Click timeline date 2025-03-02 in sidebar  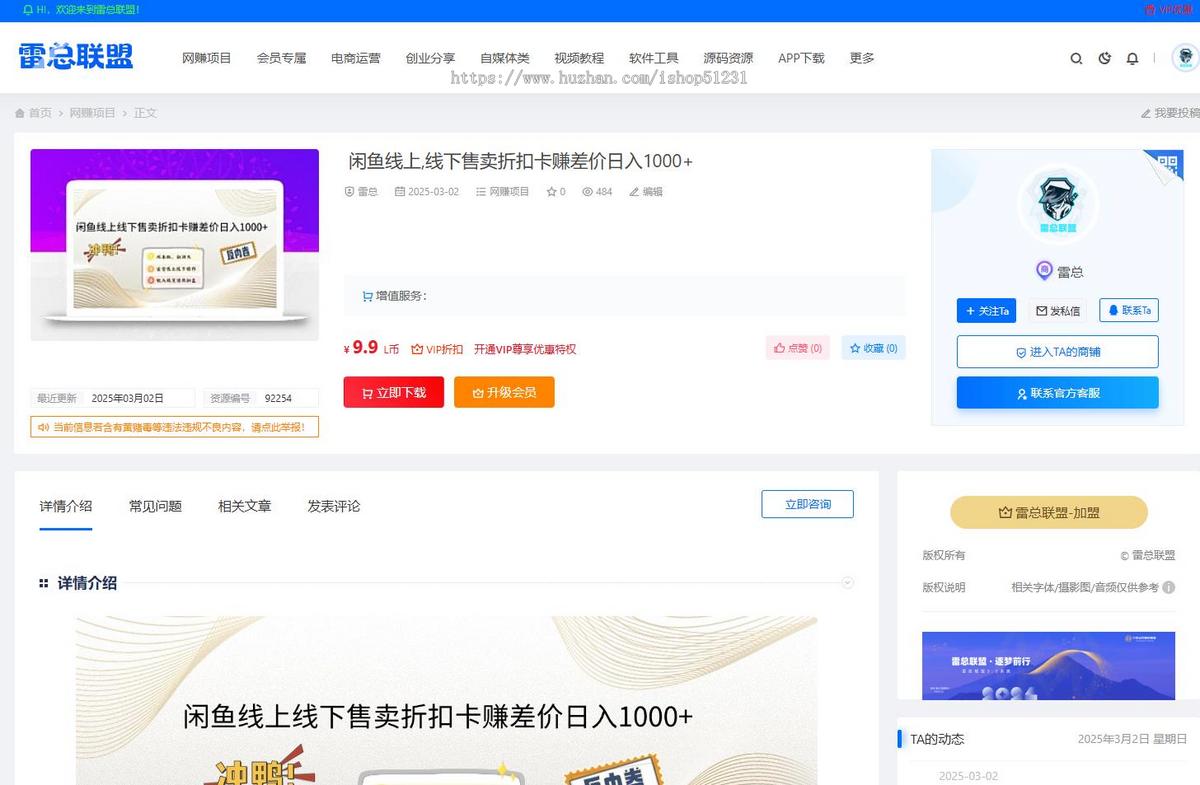[x=968, y=776]
